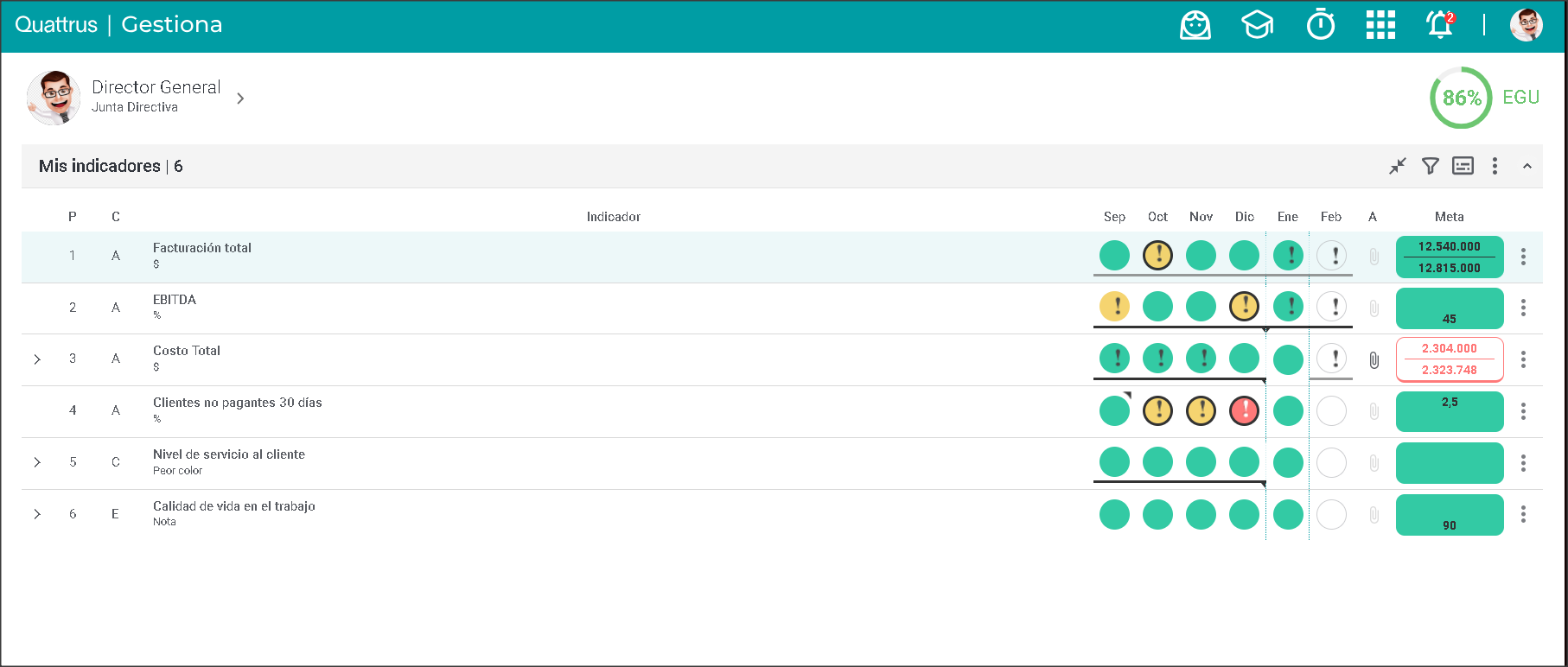Collapse the Mis indicadores panel
Screen dimensions: 1568x667
[x=1527, y=166]
